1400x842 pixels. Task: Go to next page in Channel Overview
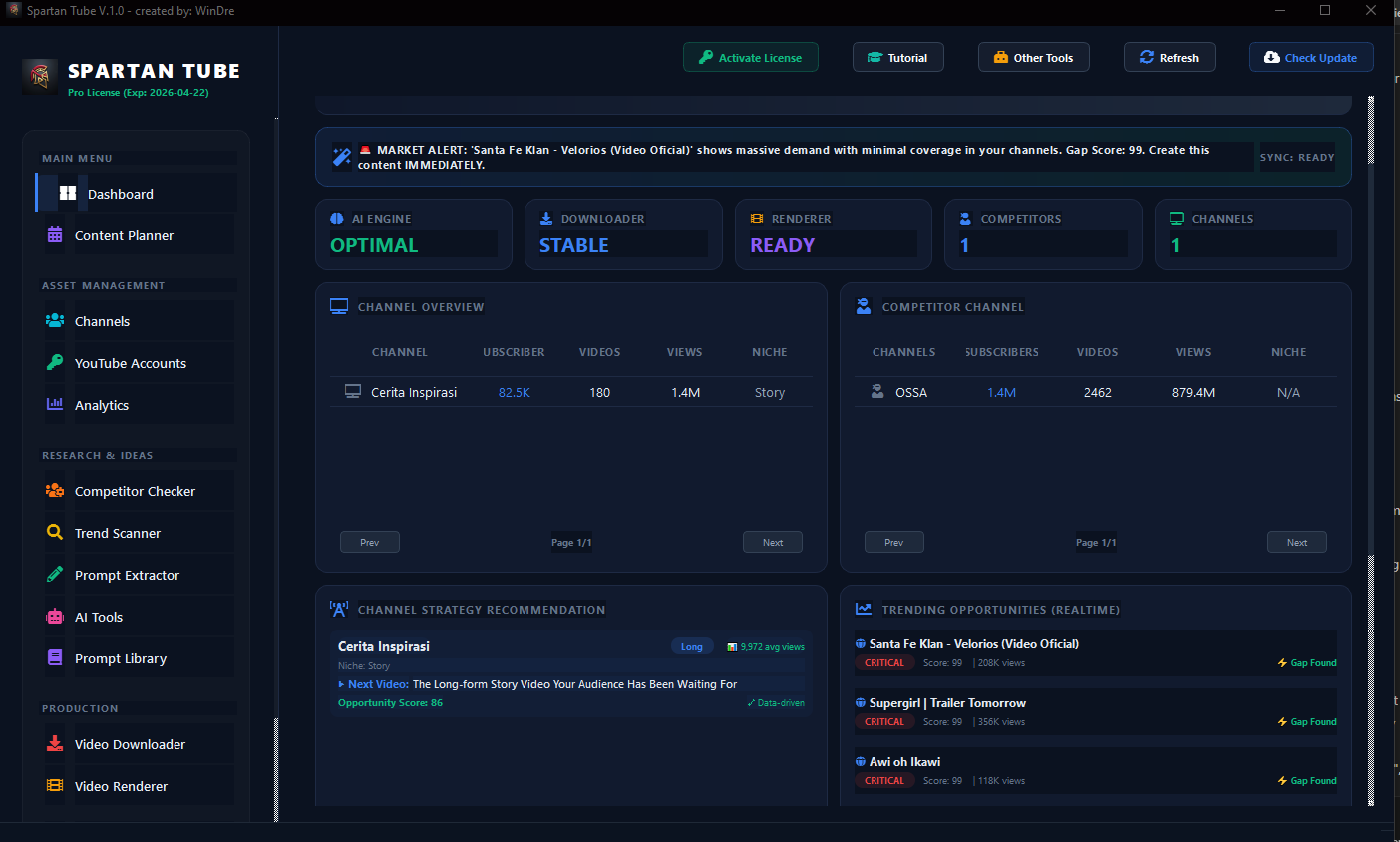773,542
